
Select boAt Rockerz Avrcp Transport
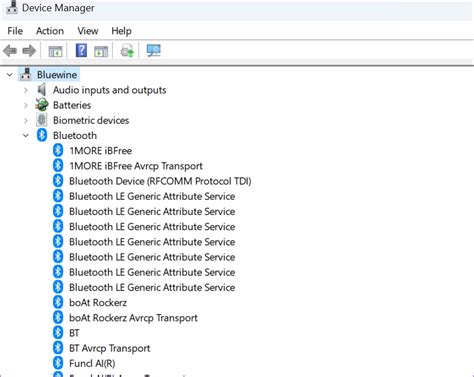[x=133, y=318]
